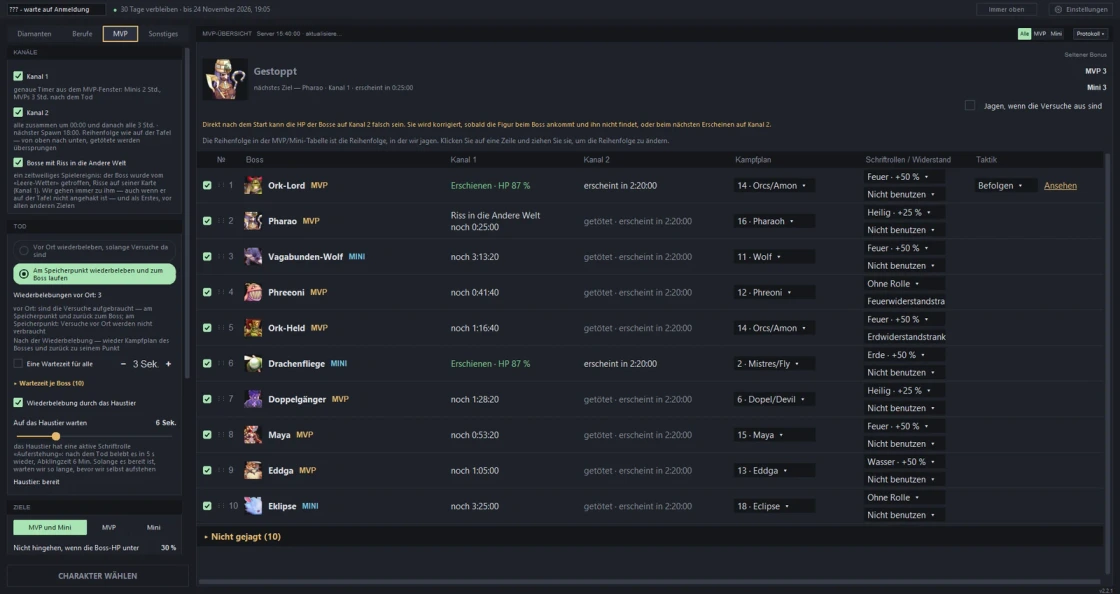1120x594 pixels.
Task: Open the Protokoll dropdown menu
Action: pyautogui.click(x=1091, y=34)
